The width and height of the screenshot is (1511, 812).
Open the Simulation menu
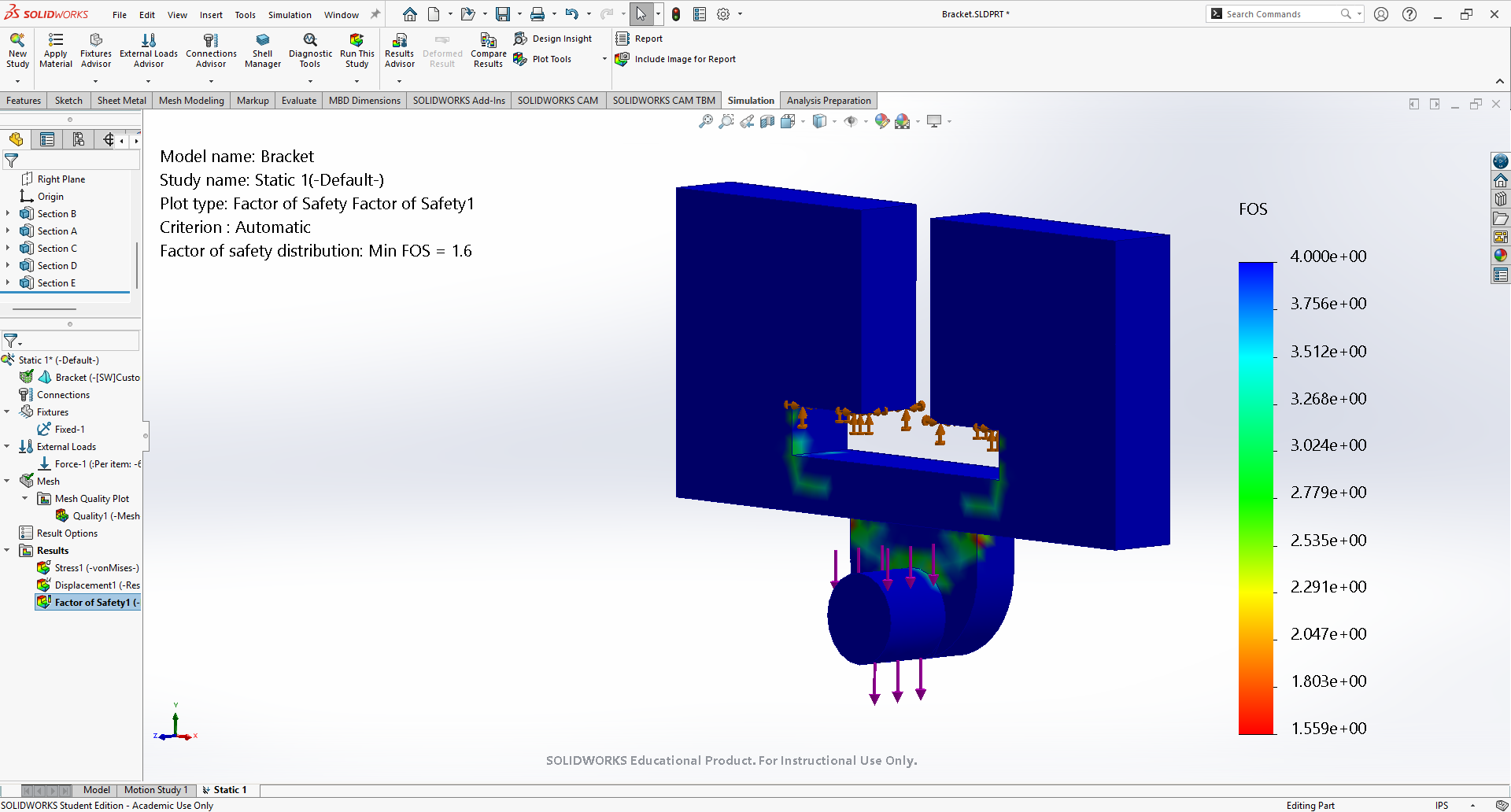coord(290,15)
